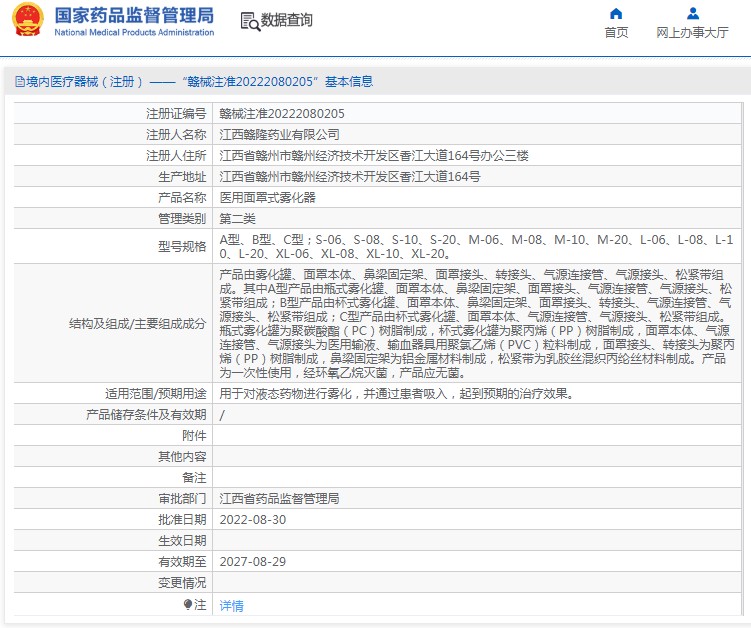Click the product name 医用面罩式雾化器
This screenshot has width=751, height=628.
(x=268, y=198)
